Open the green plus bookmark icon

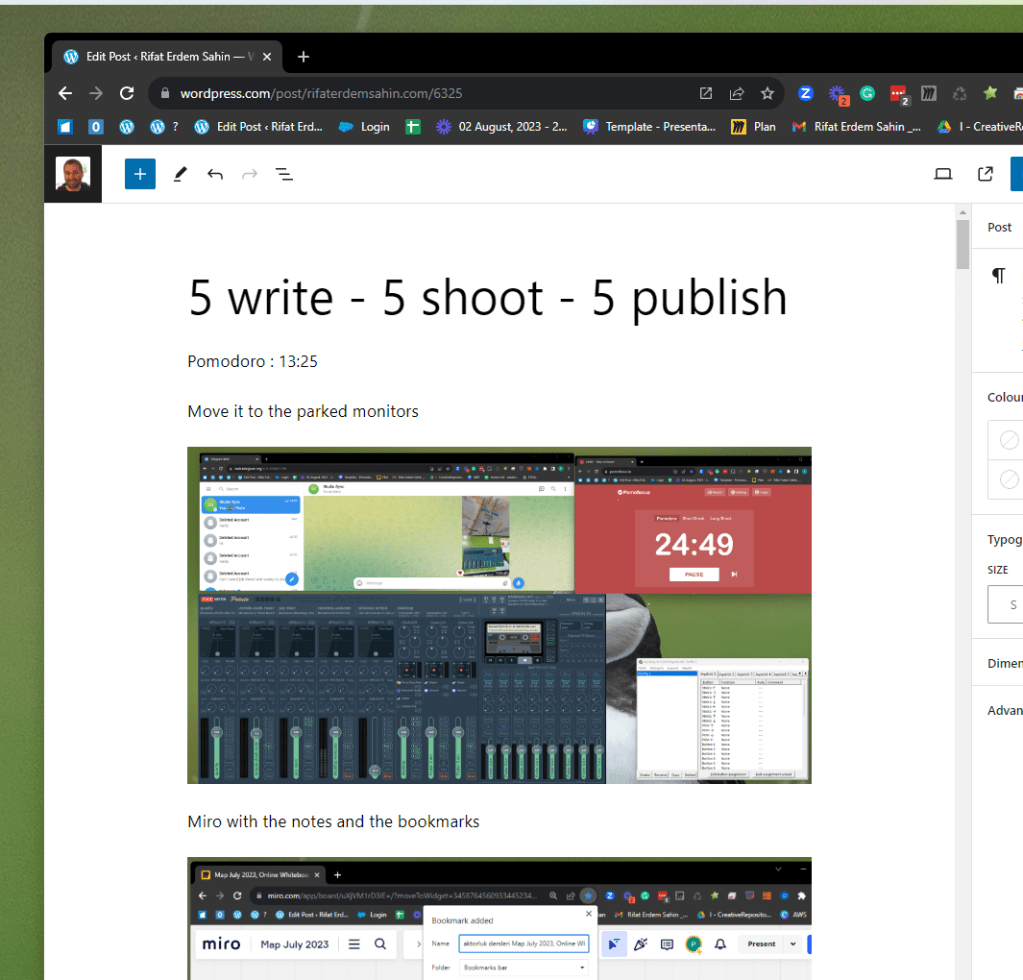coord(413,127)
